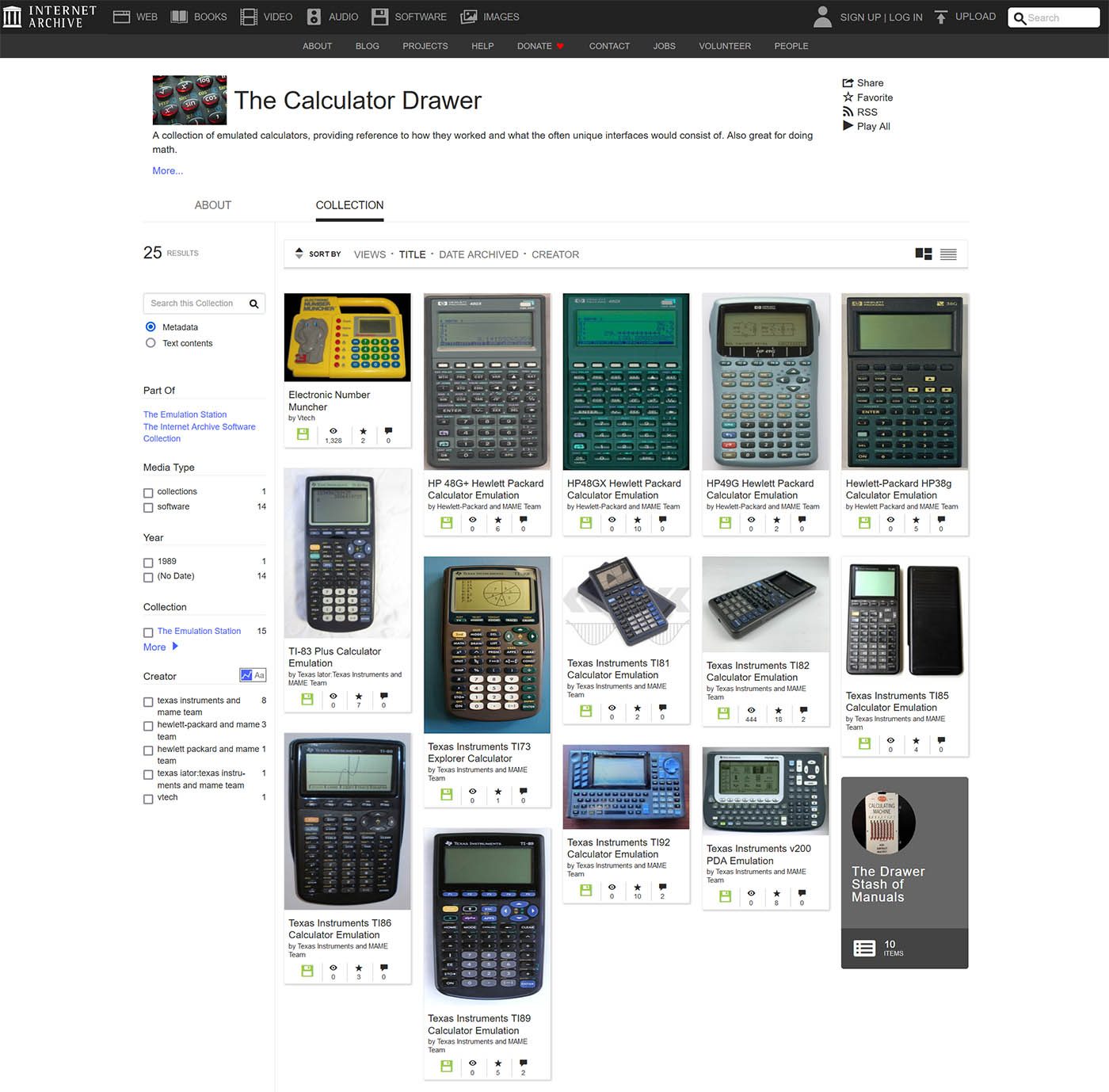Sort by DATE ARCHIVED
The width and height of the screenshot is (1109, 1092).
478,254
